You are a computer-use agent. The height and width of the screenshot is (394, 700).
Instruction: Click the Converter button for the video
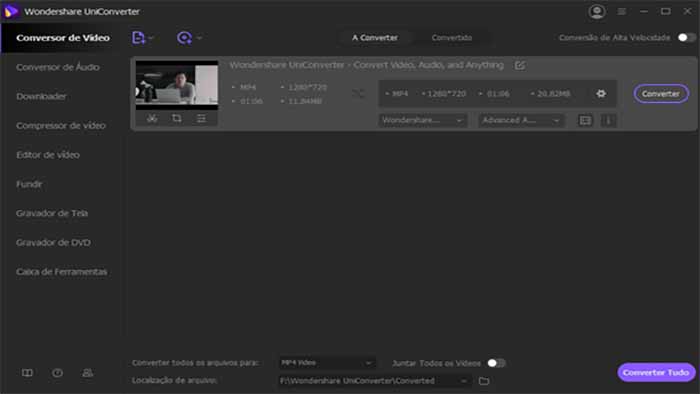coord(661,94)
